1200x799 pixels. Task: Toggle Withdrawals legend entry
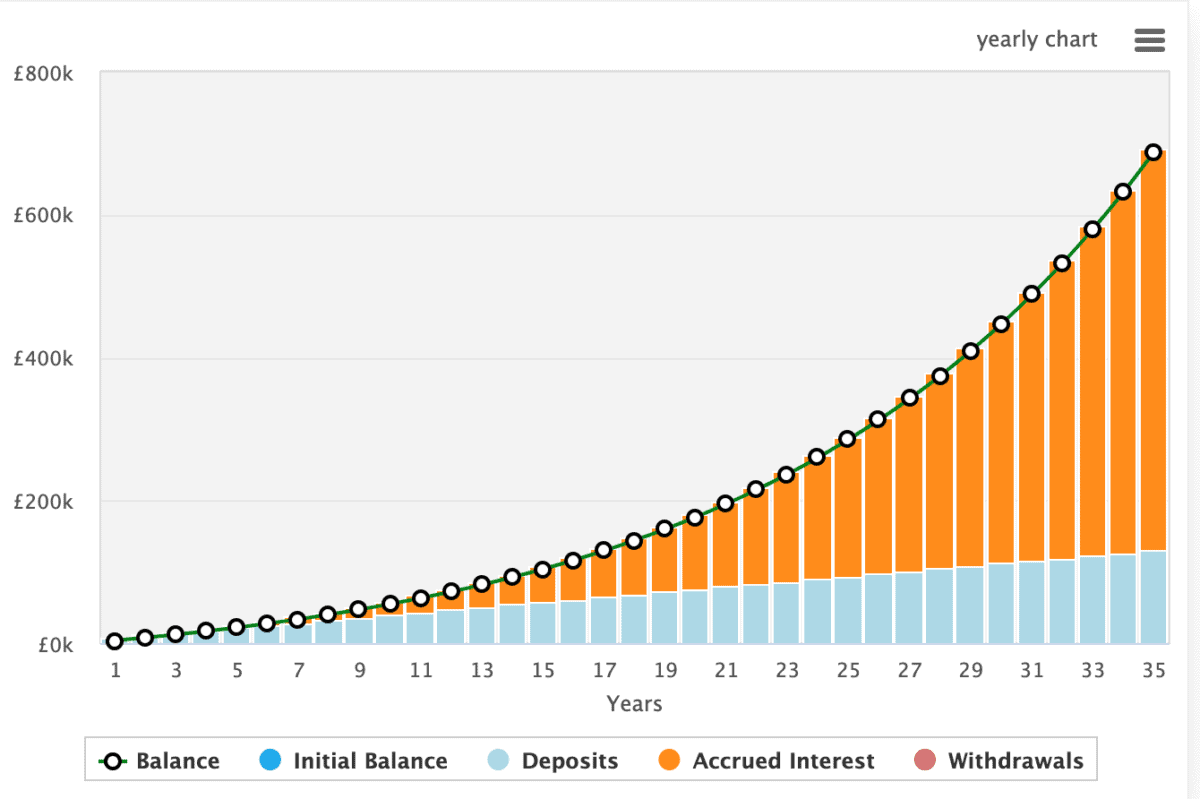tap(1015, 761)
